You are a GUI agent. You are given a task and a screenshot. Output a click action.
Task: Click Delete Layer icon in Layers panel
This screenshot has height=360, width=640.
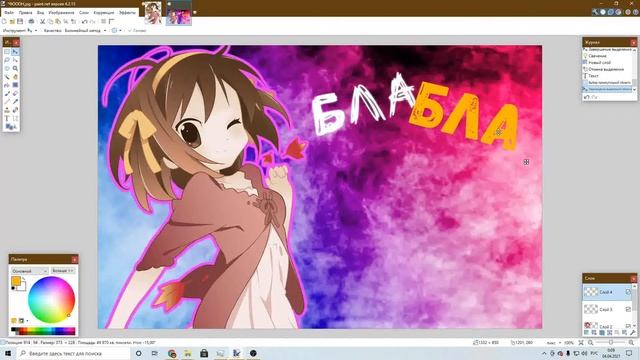click(x=594, y=332)
